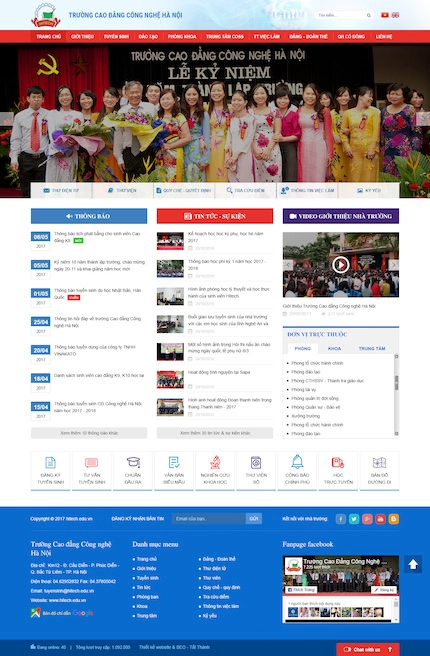Switch language with the UK flag icon
Screen dimensions: 430x656
[395, 15]
